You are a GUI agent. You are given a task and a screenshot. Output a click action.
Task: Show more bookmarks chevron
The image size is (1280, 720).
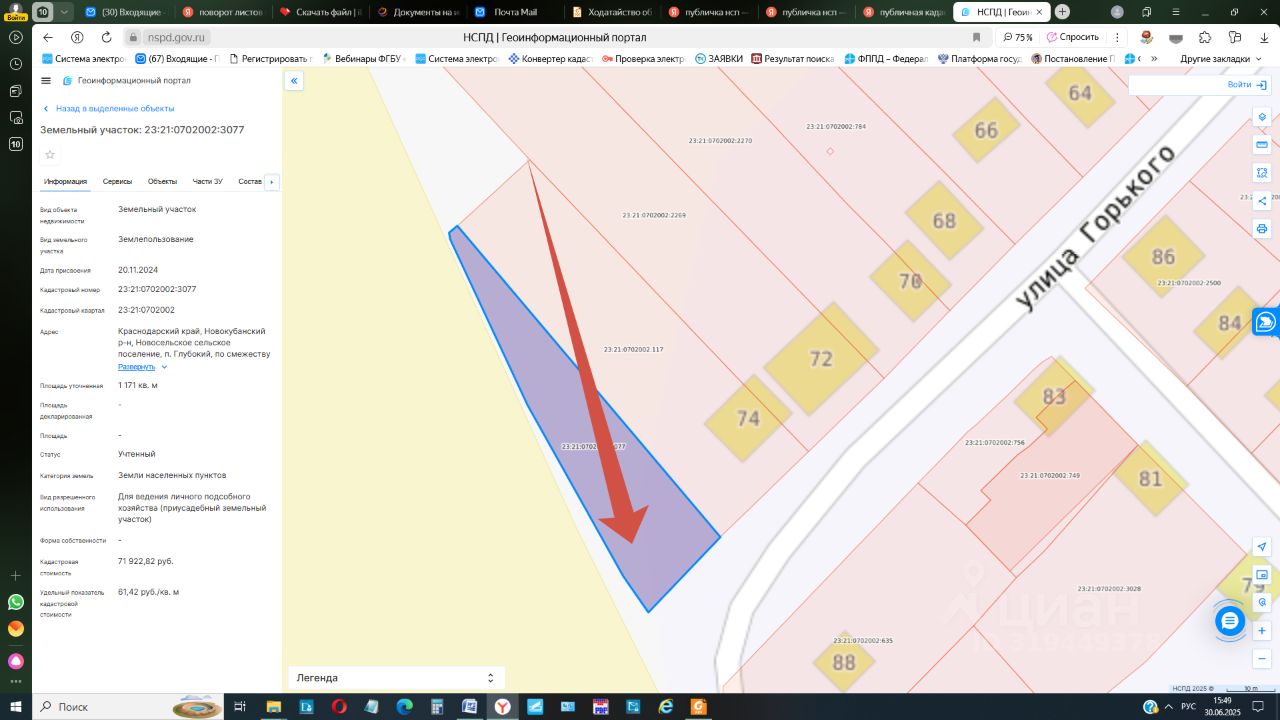pyautogui.click(x=1154, y=59)
